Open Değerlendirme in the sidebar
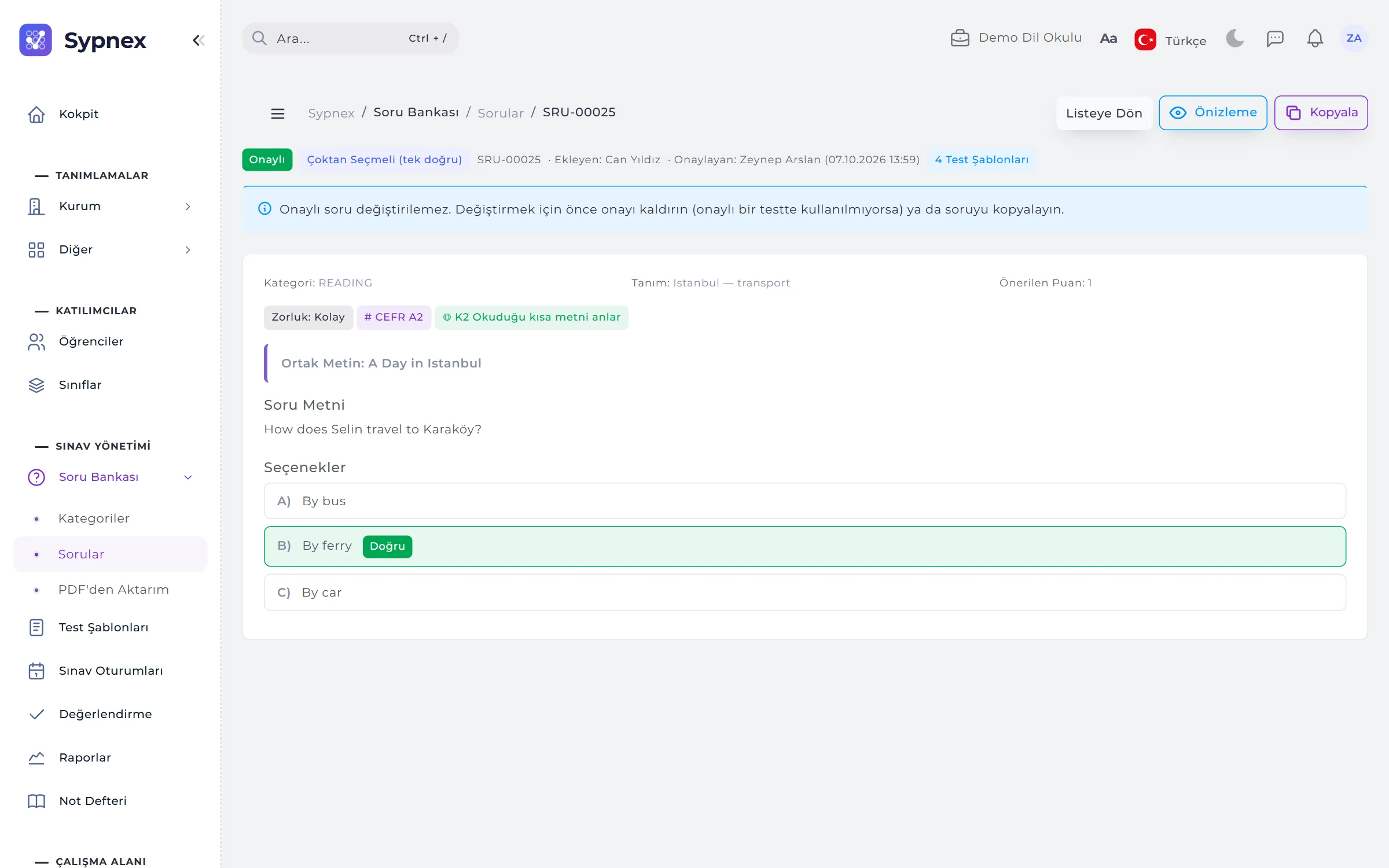This screenshot has height=868, width=1389. (110, 714)
